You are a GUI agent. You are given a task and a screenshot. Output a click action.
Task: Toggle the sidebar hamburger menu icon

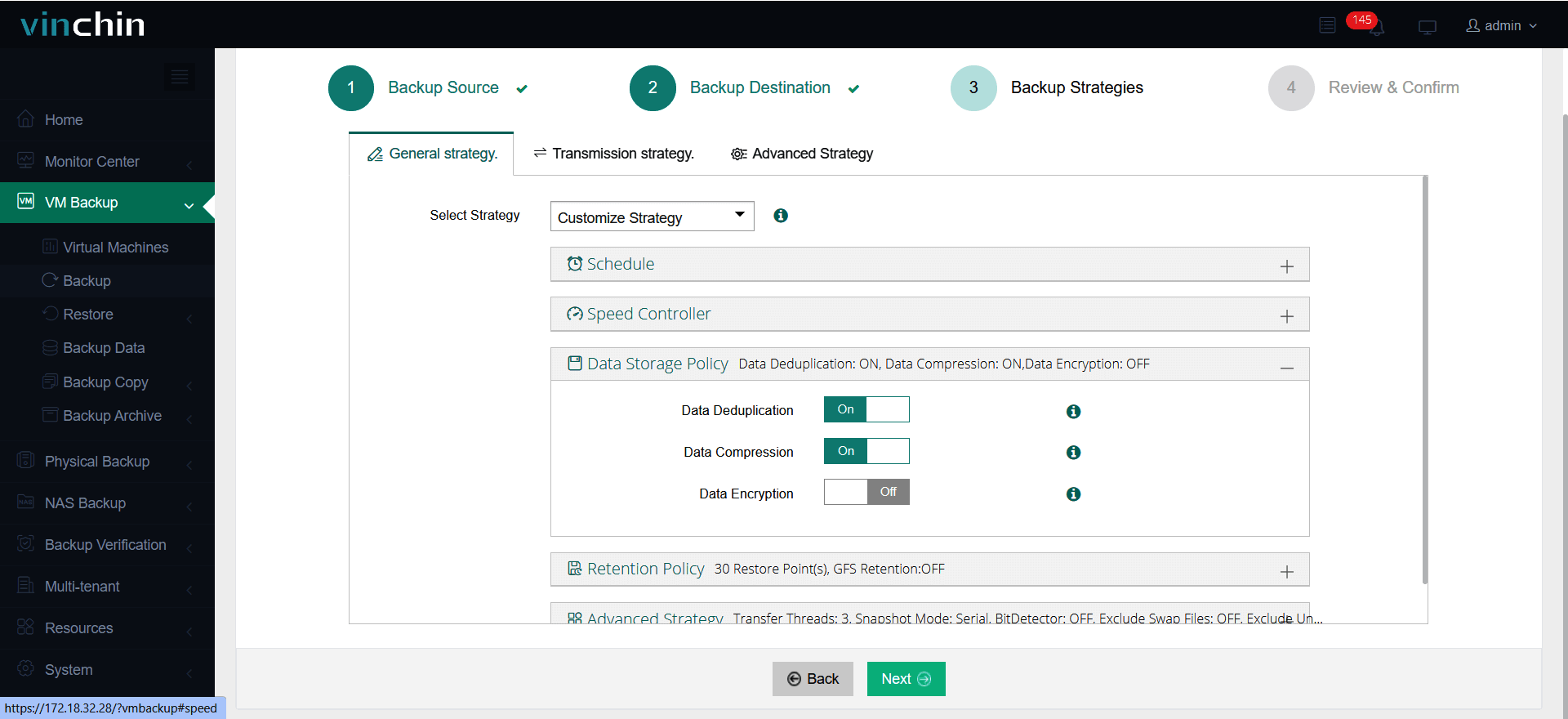pyautogui.click(x=180, y=77)
